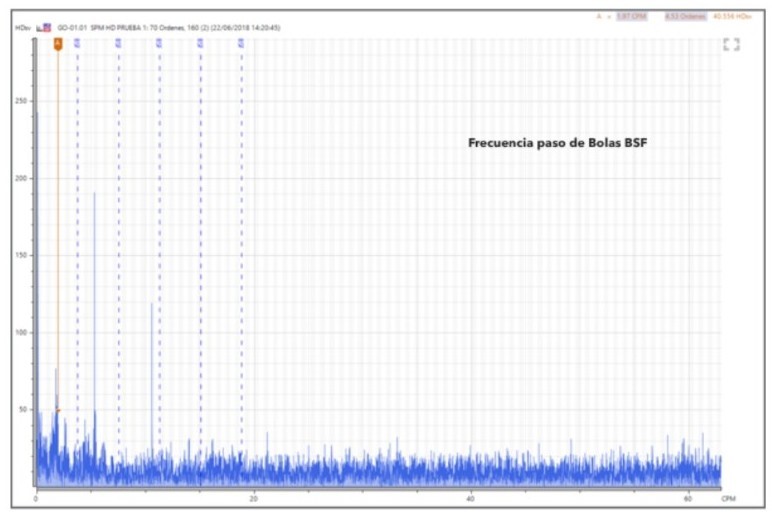
Task: Select the orange cursor A marker
Action: tap(58, 43)
